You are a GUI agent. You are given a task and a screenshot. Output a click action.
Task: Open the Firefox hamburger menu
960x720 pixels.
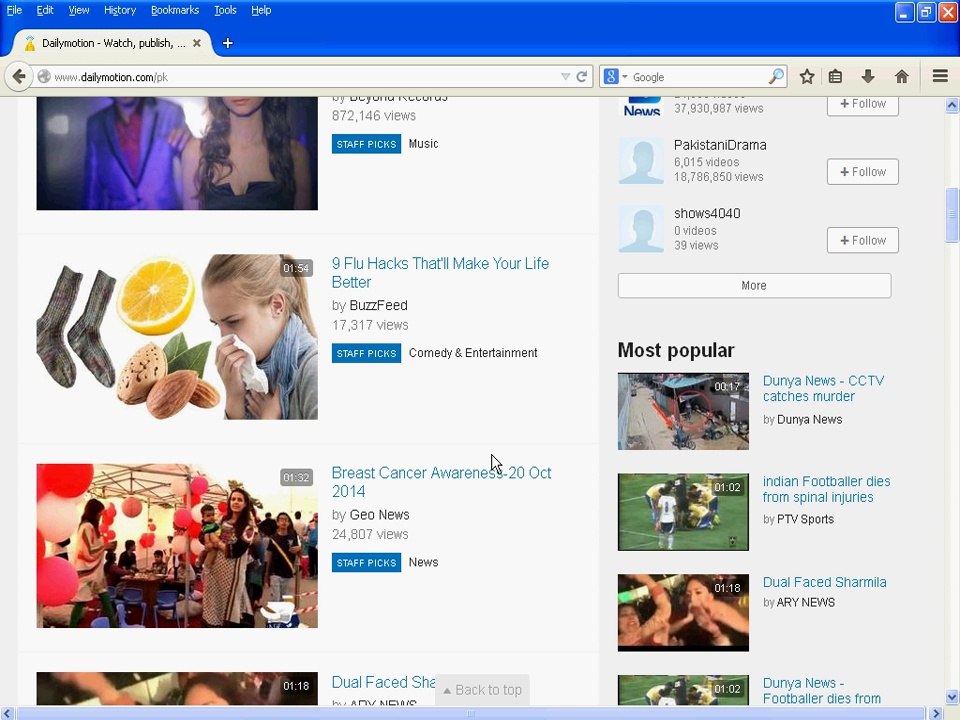pyautogui.click(x=940, y=76)
